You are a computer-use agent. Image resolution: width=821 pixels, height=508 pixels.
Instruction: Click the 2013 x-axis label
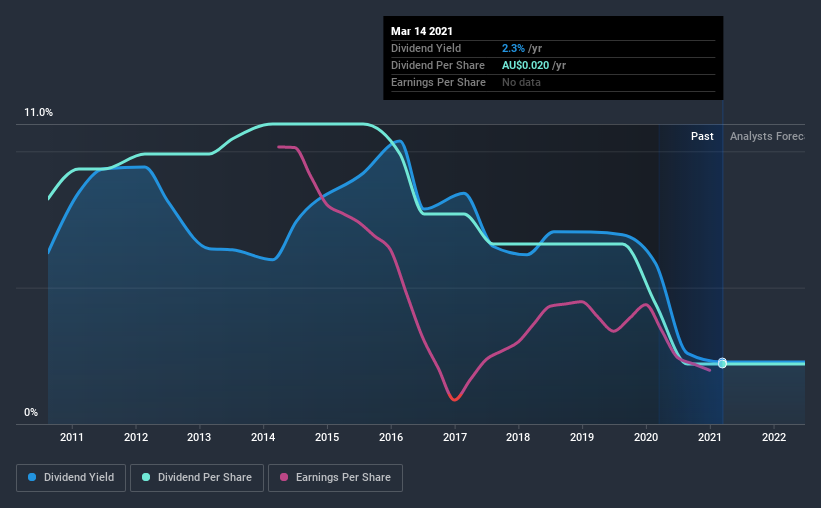tap(199, 437)
